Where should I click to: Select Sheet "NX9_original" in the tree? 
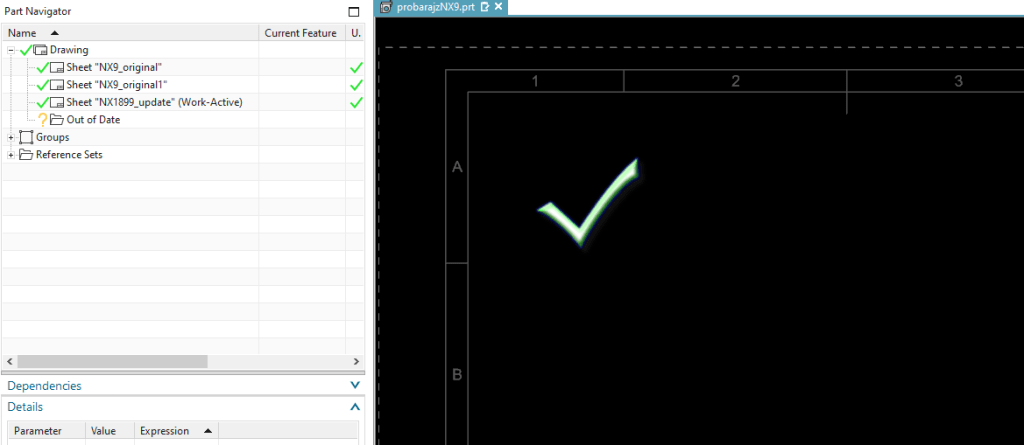click(x=114, y=67)
